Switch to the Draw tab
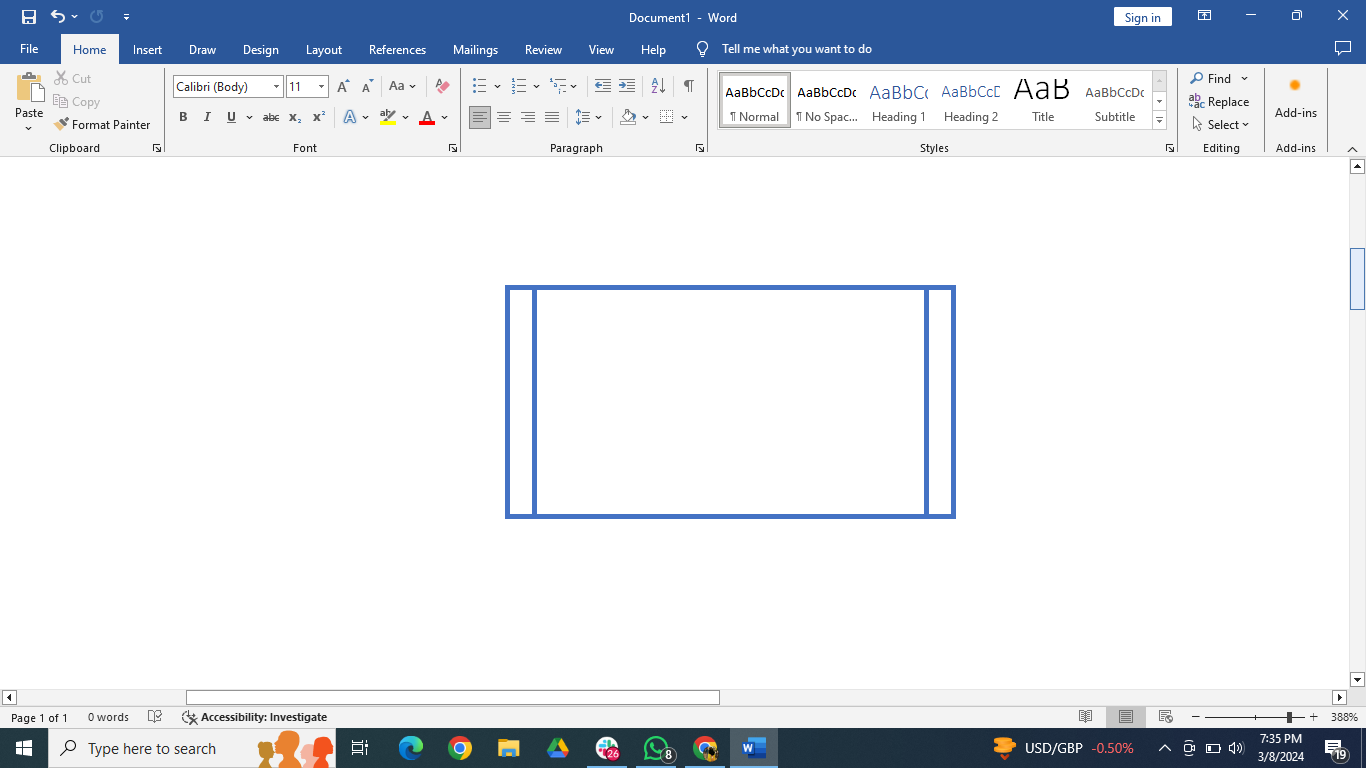The width and height of the screenshot is (1366, 768). click(202, 49)
